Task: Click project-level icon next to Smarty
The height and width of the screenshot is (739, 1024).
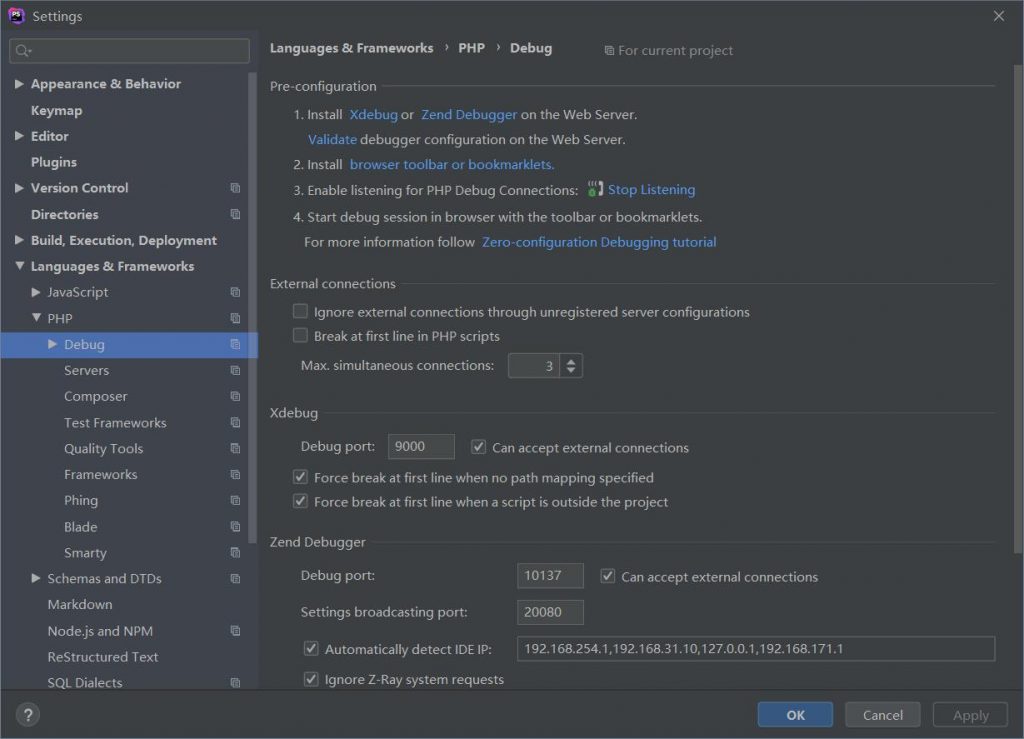Action: click(235, 553)
